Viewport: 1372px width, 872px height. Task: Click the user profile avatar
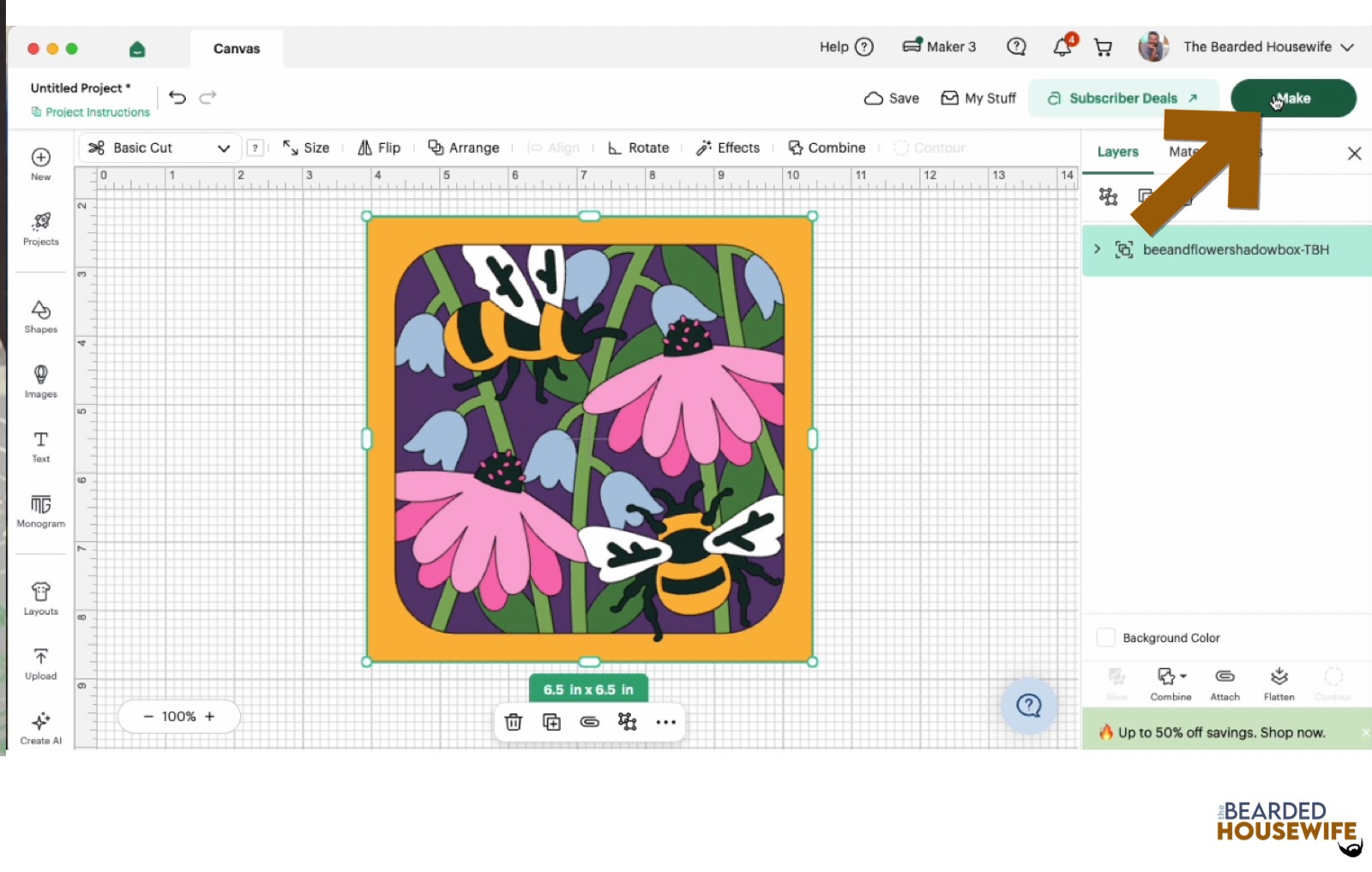[x=1153, y=46]
